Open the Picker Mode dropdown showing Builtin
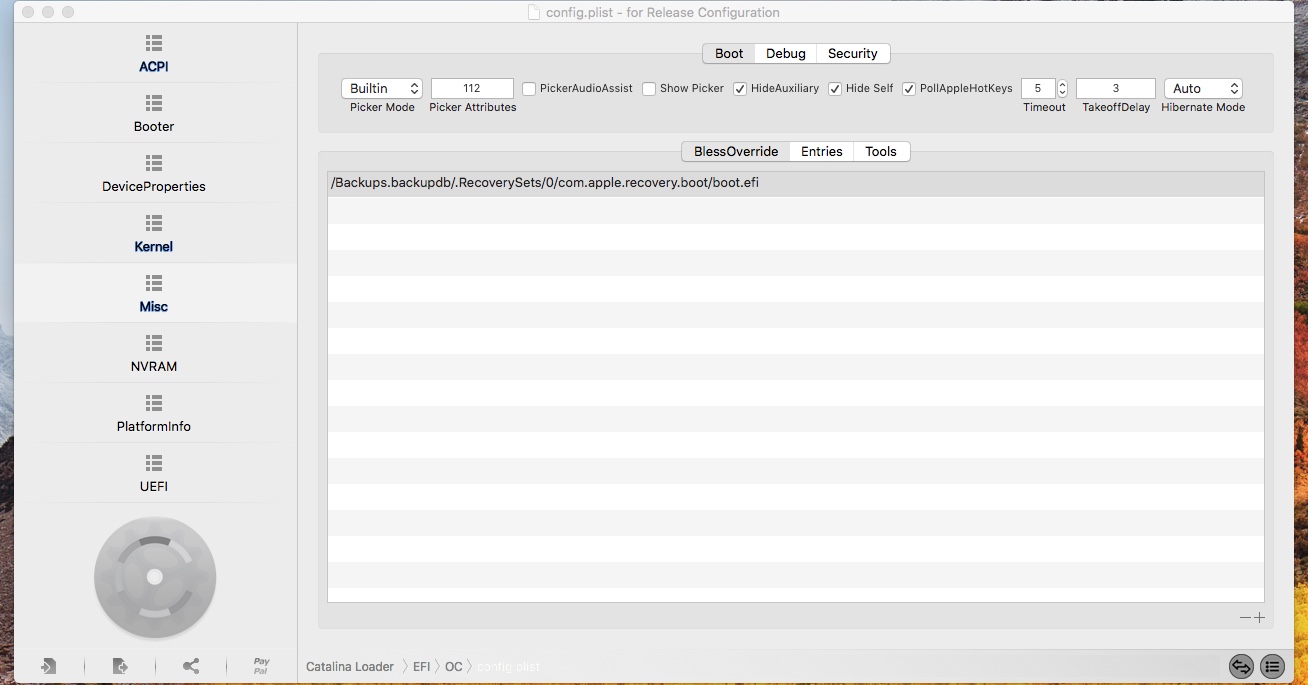The height and width of the screenshot is (685, 1308). pos(382,89)
